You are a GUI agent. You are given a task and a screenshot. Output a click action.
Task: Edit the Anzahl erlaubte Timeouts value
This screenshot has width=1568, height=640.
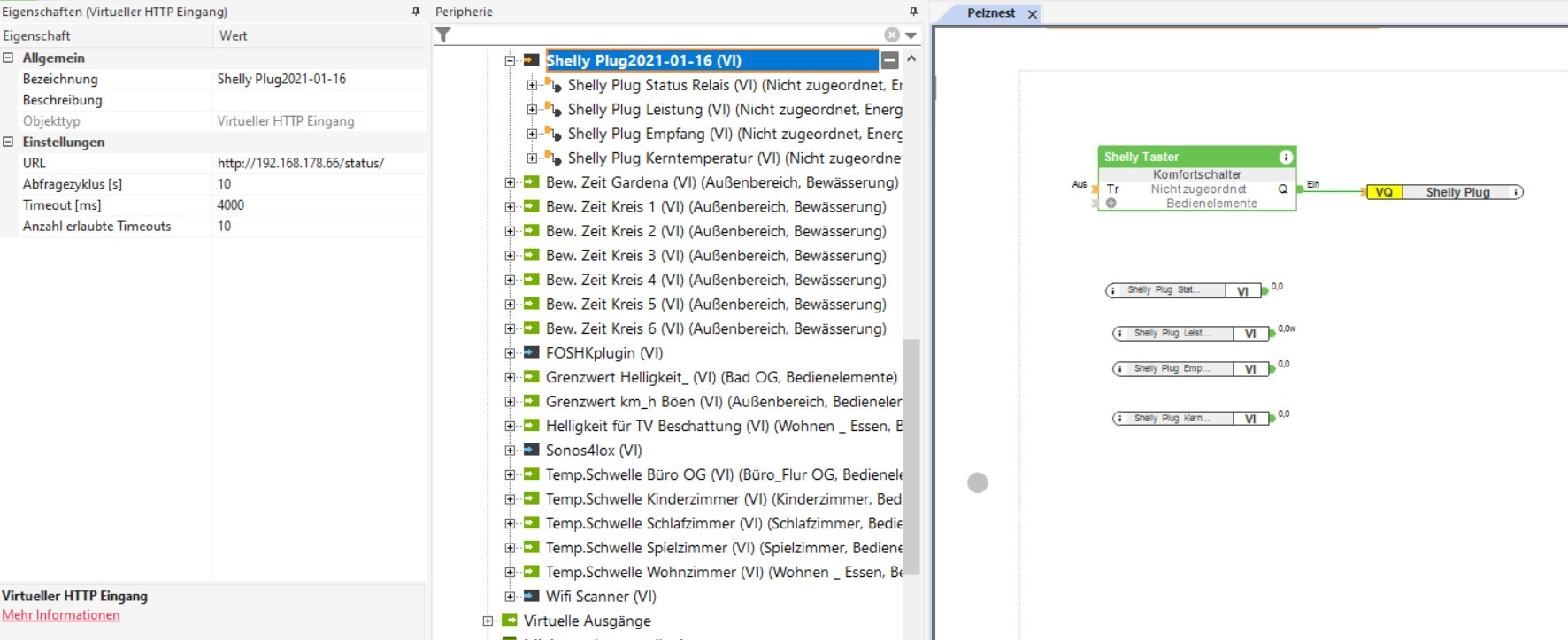pos(319,226)
